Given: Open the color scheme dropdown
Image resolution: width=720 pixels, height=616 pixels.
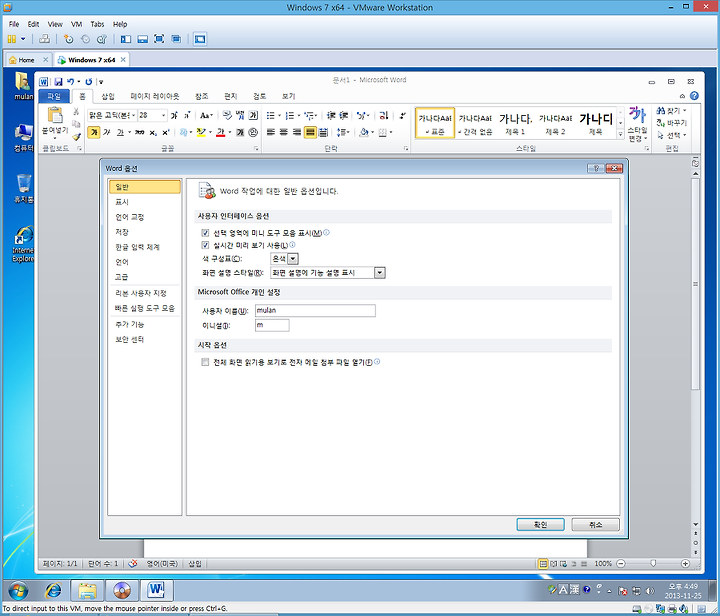Looking at the screenshot, I should tap(292, 259).
